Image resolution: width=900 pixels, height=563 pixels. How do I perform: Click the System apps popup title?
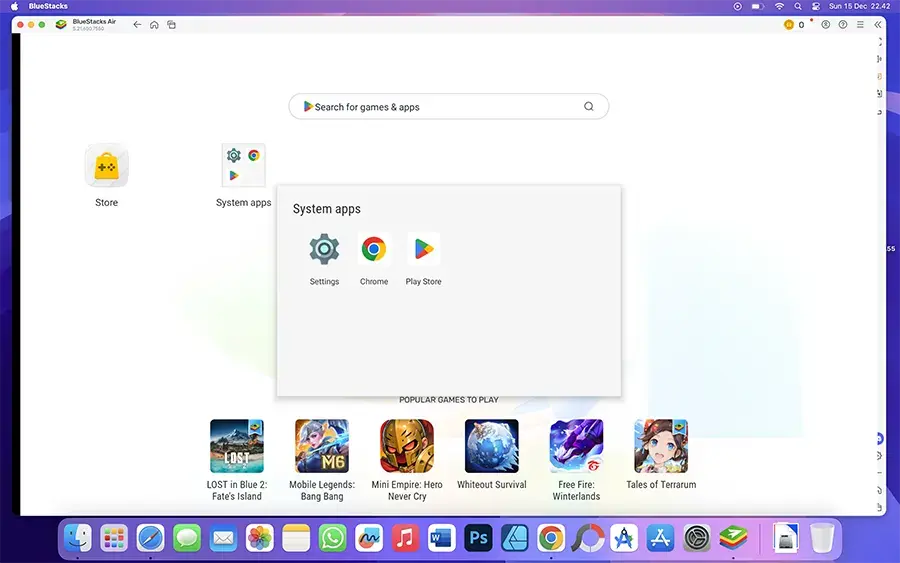pyautogui.click(x=327, y=209)
